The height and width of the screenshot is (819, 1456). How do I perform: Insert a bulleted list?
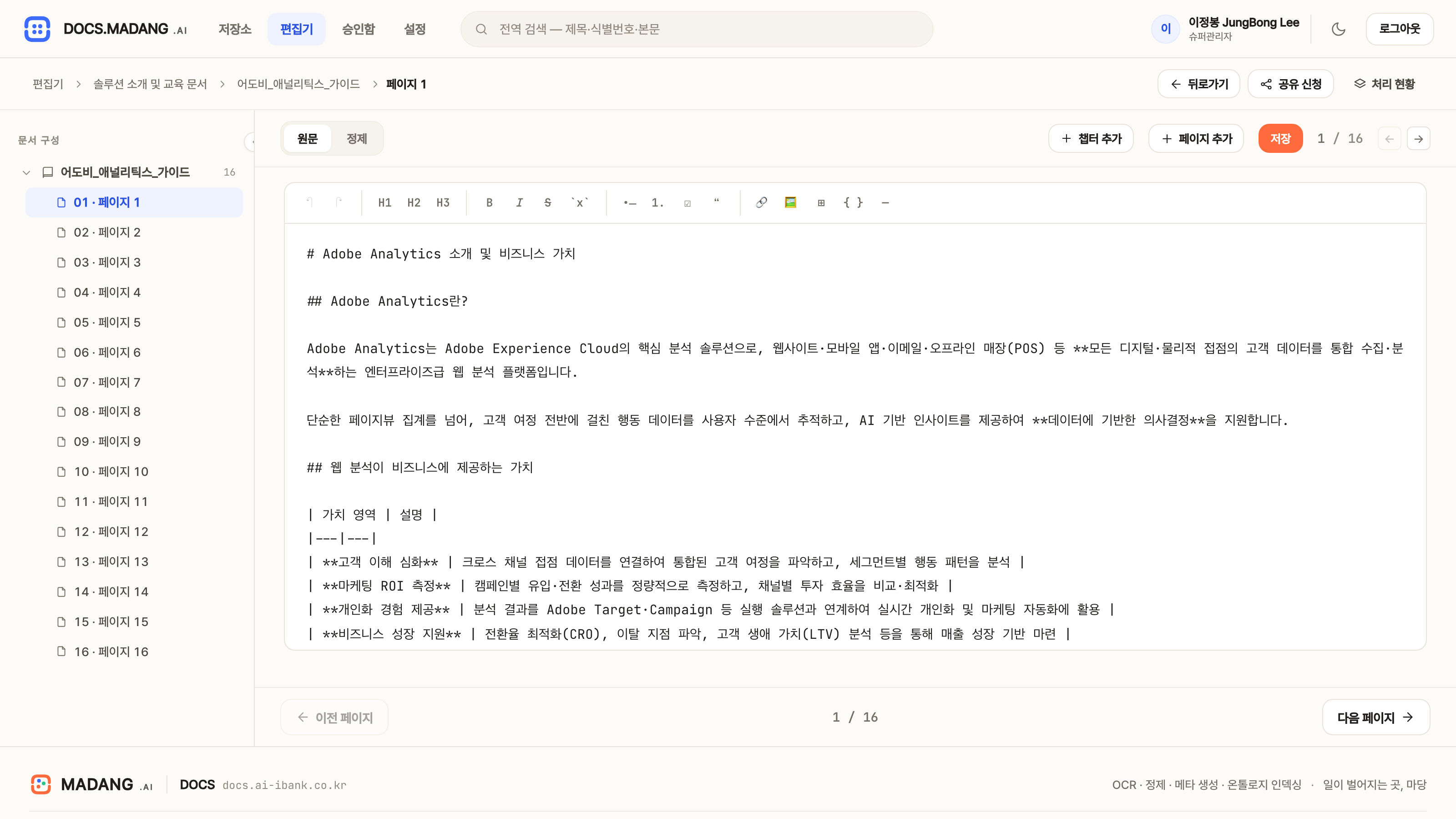coord(630,202)
